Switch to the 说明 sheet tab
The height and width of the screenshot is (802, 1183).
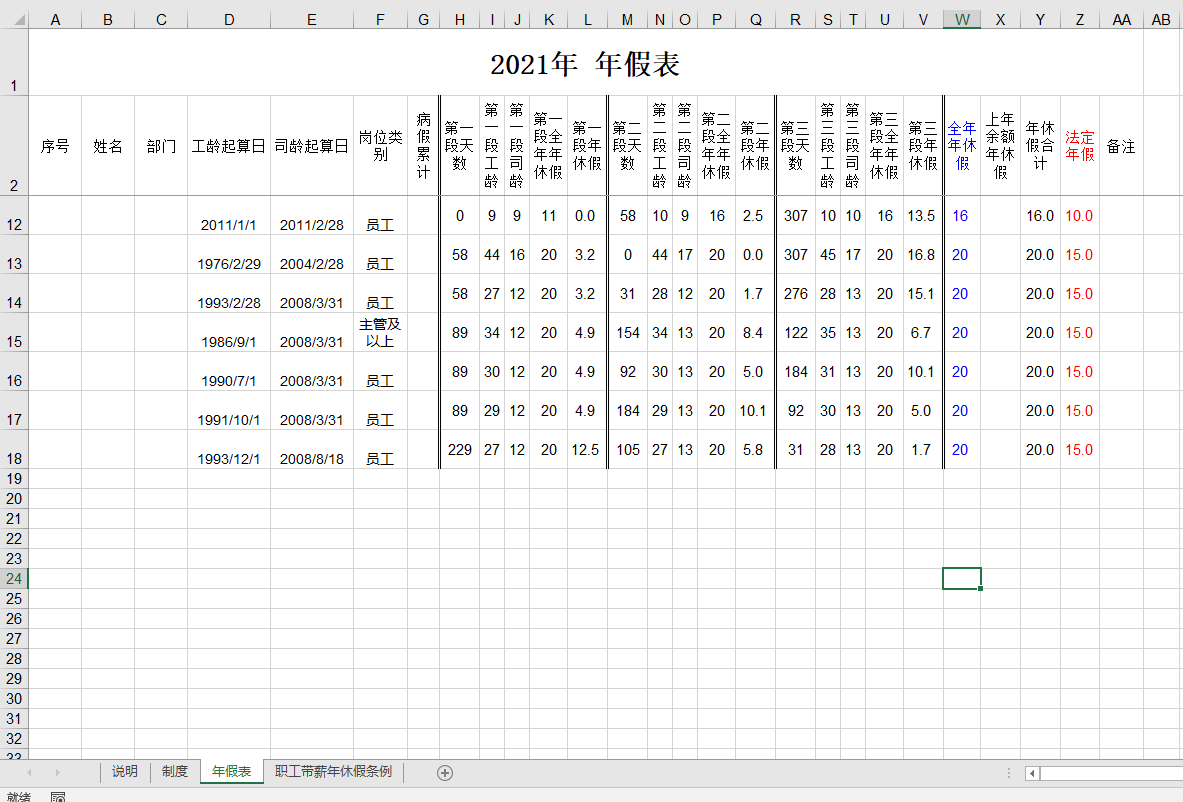point(124,771)
